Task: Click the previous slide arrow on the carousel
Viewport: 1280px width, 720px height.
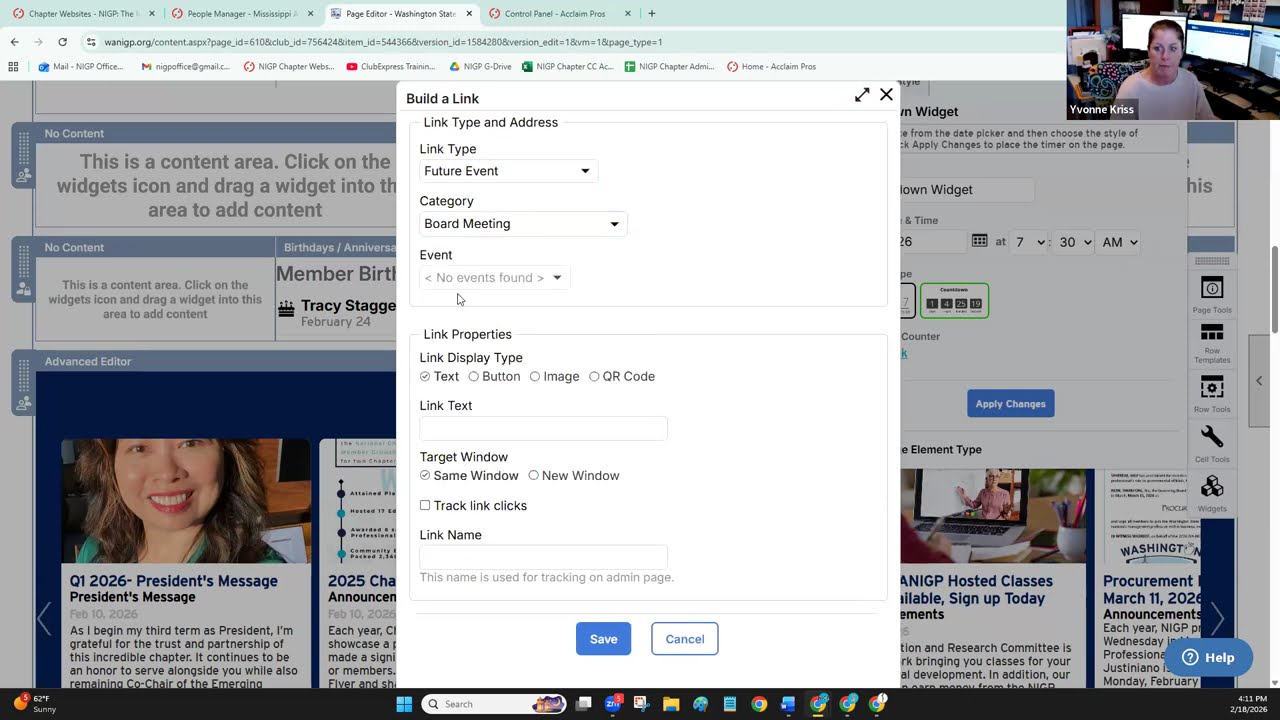Action: (44, 618)
